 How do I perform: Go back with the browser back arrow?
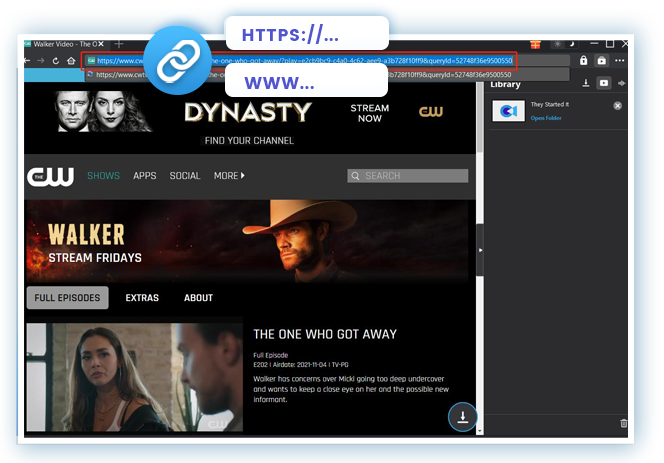point(27,61)
